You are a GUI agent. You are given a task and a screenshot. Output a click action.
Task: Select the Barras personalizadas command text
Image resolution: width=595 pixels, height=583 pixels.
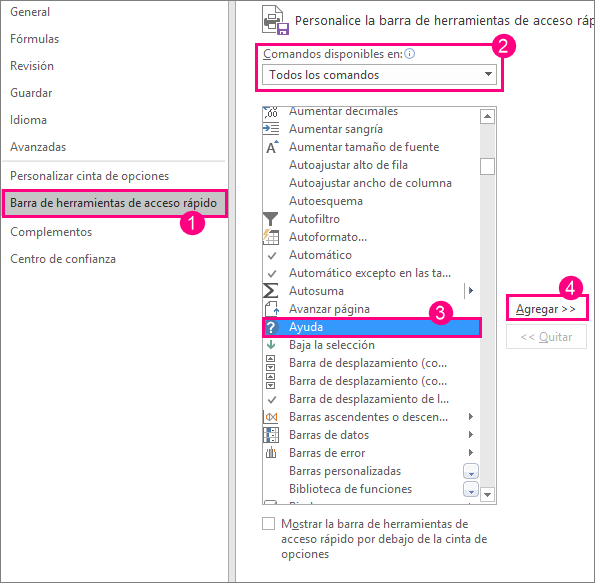(345, 471)
